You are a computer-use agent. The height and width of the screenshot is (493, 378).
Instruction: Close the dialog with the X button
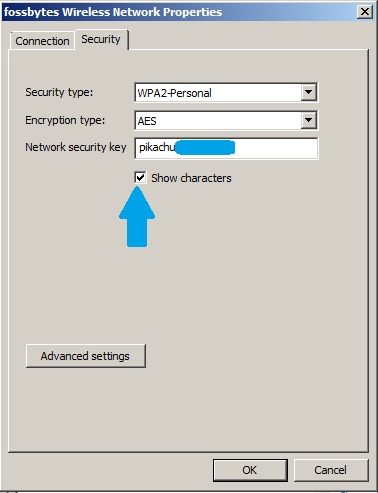pyautogui.click(x=365, y=12)
